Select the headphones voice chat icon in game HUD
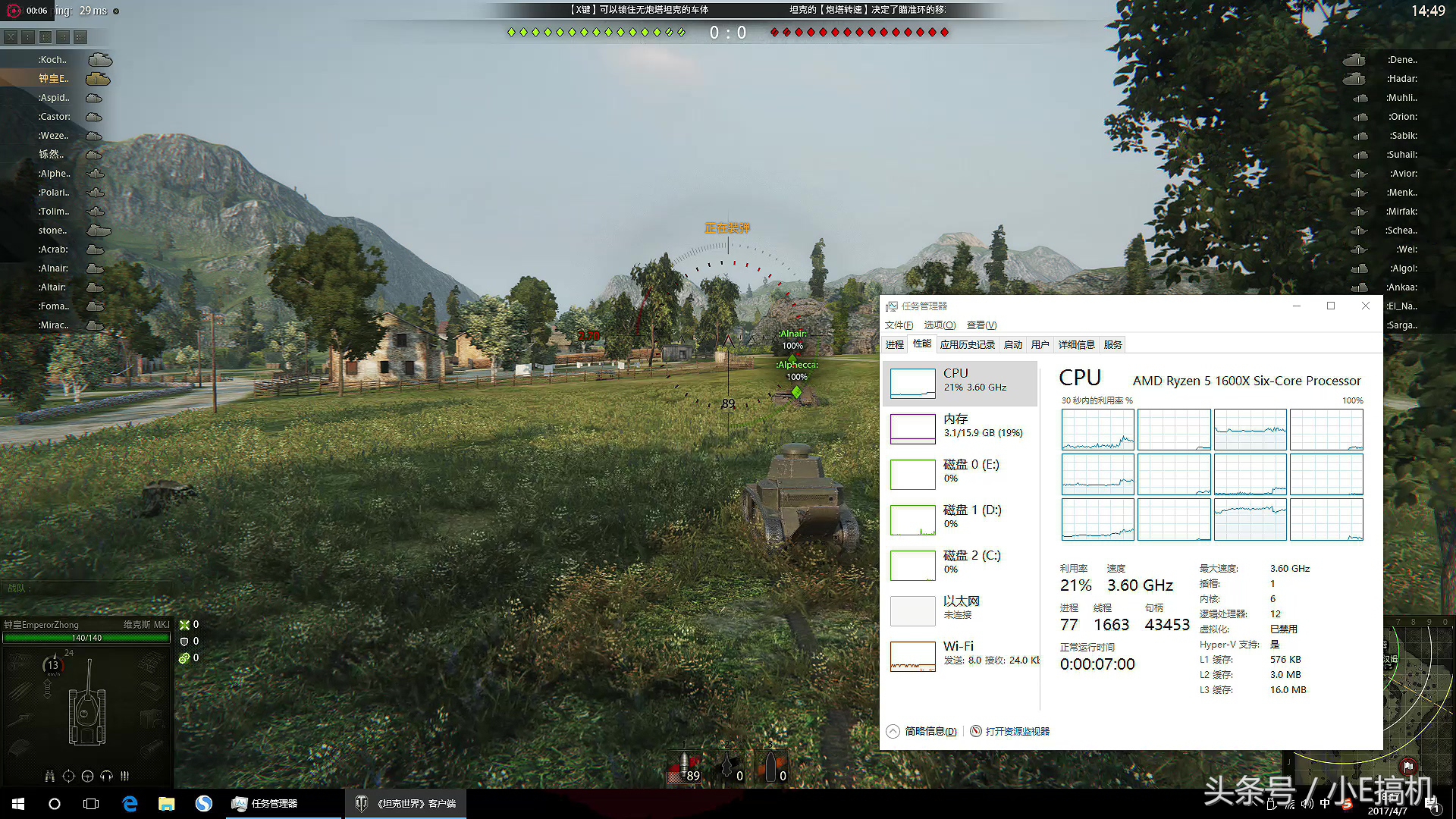 [x=106, y=776]
